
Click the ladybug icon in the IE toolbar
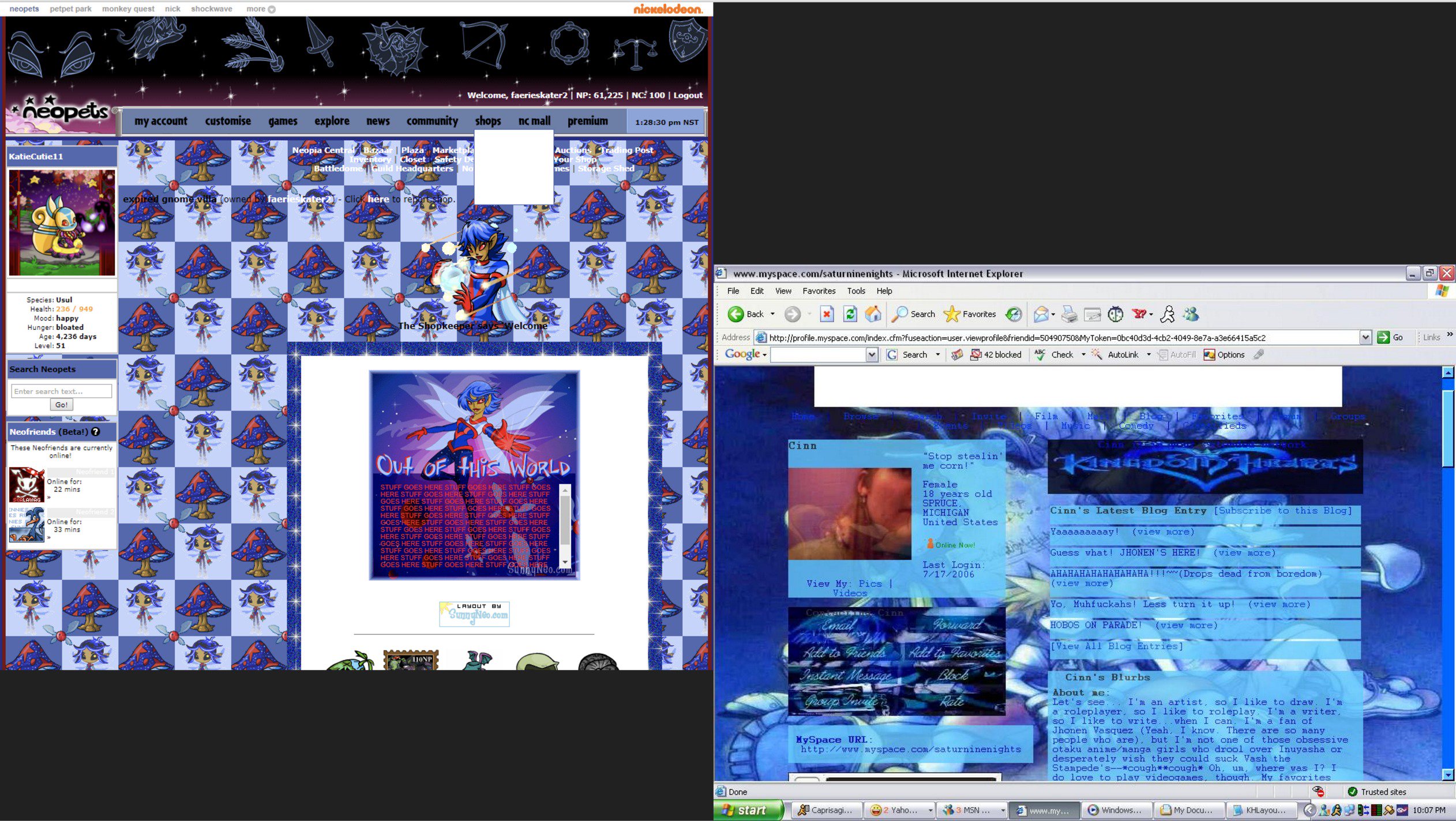[1116, 314]
